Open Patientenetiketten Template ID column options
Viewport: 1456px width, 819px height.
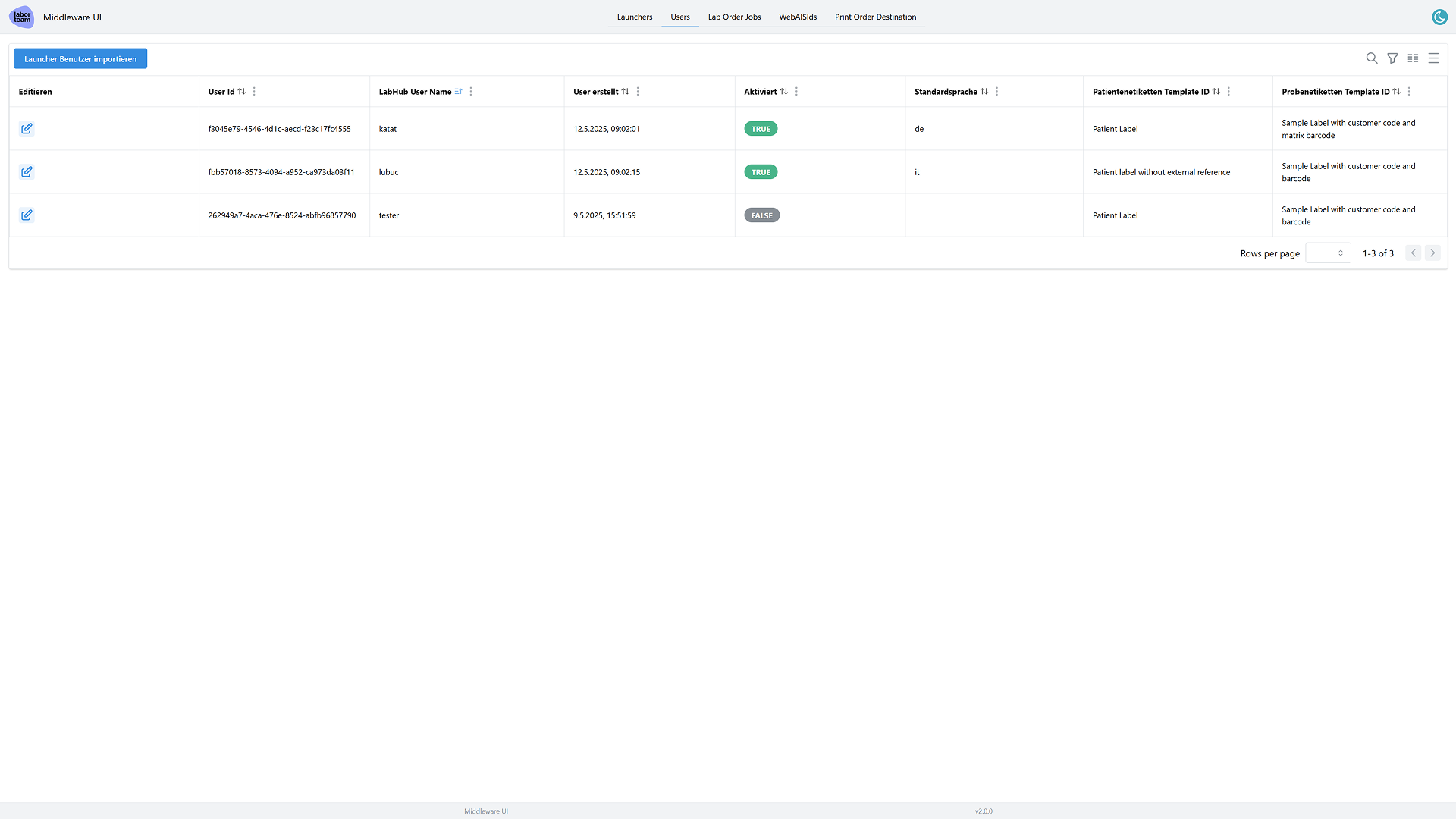click(x=1228, y=92)
